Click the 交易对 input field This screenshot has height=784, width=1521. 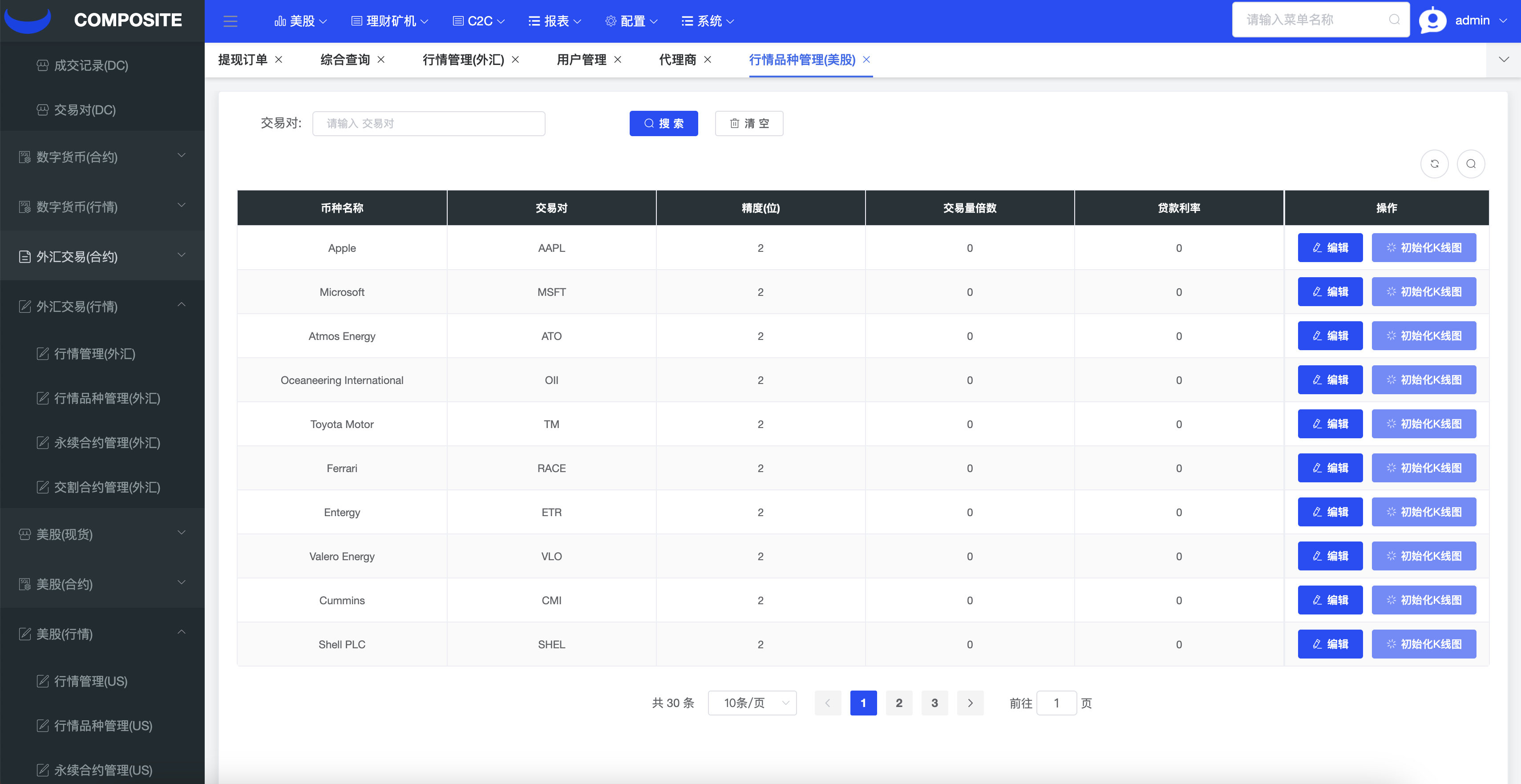pyautogui.click(x=429, y=123)
